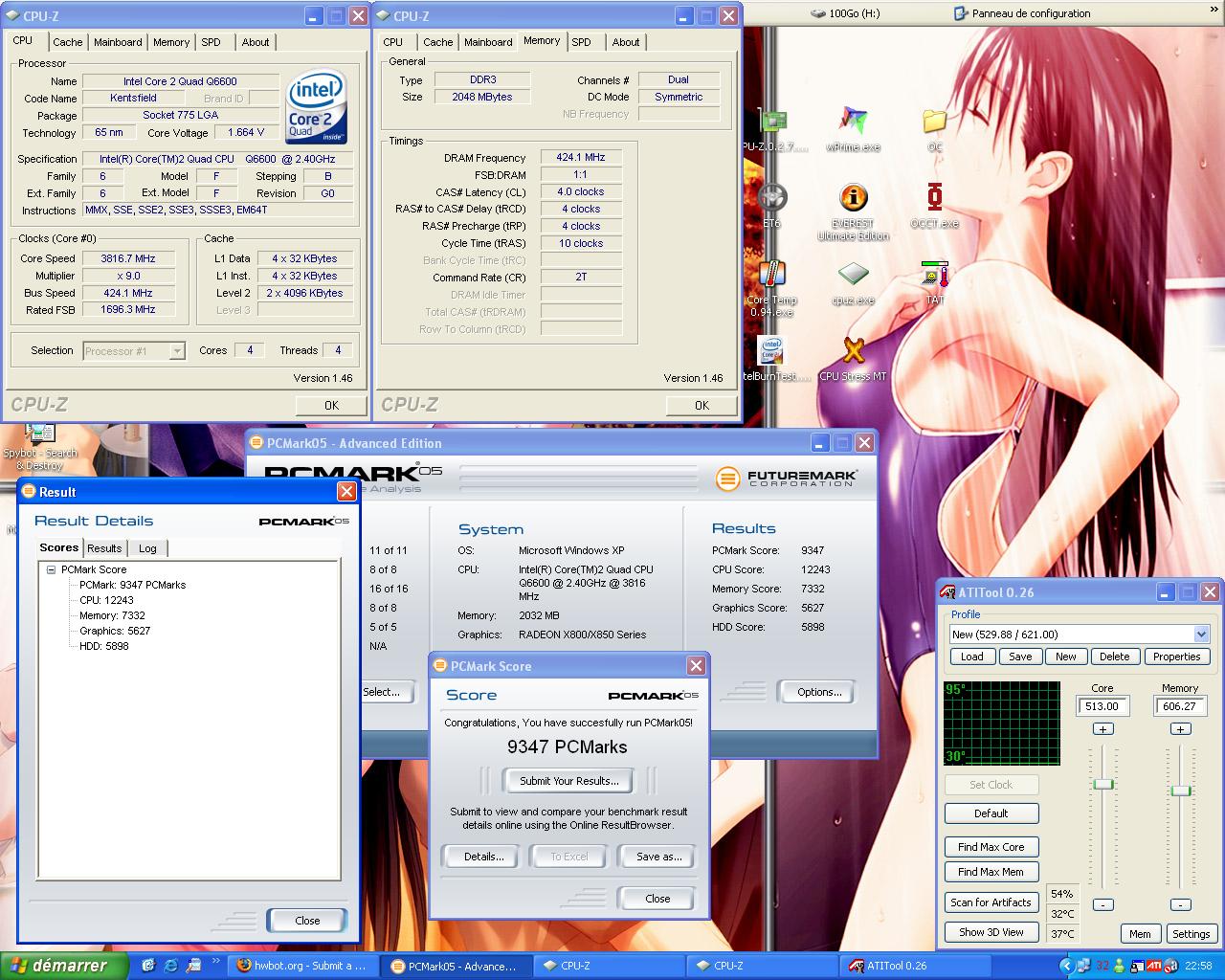Screen dimensions: 1225x980
Task: Switch to hwbot.org Firefox taskbar button
Action: [x=301, y=966]
